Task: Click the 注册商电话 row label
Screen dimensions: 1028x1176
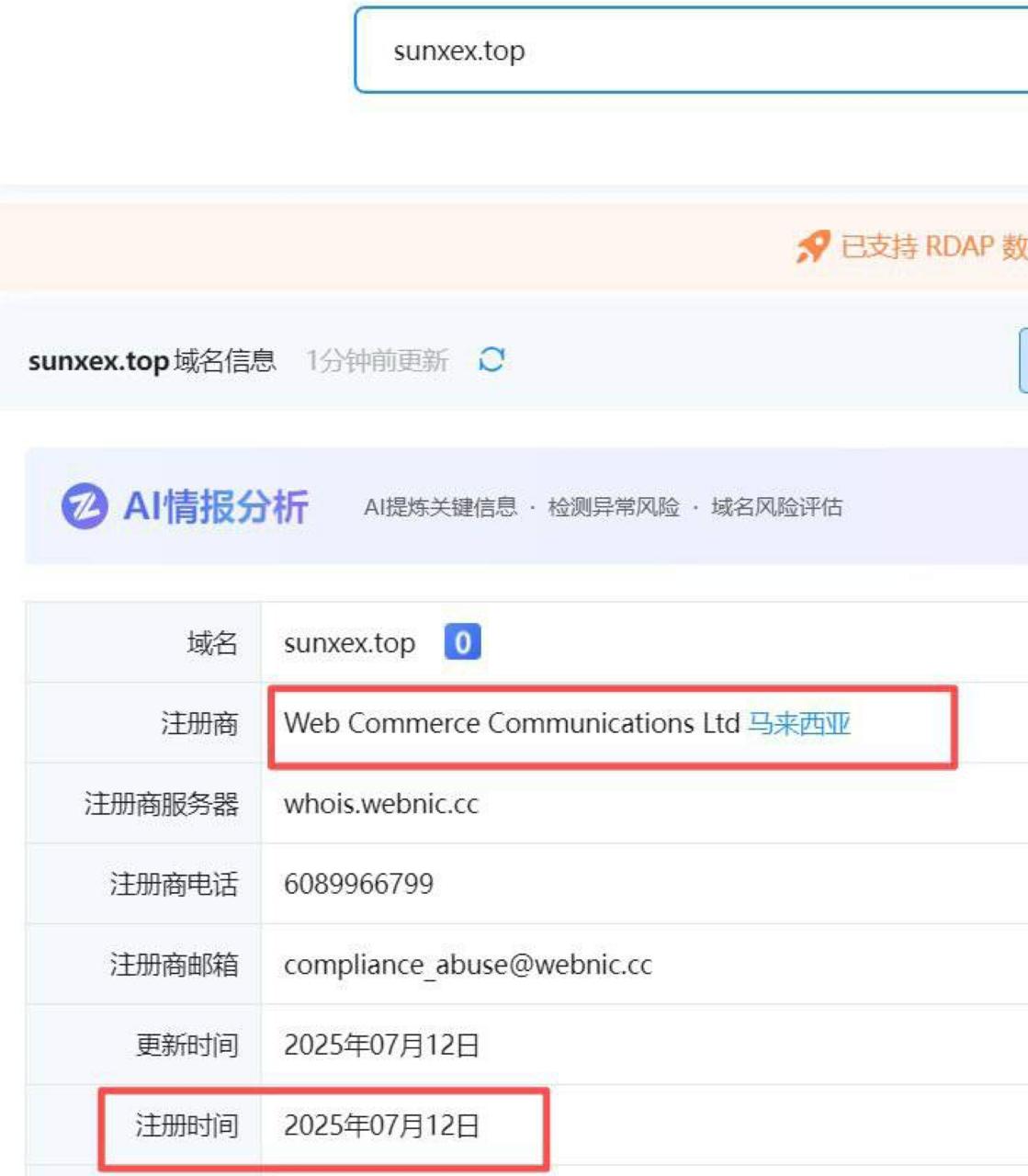Action: (x=174, y=884)
